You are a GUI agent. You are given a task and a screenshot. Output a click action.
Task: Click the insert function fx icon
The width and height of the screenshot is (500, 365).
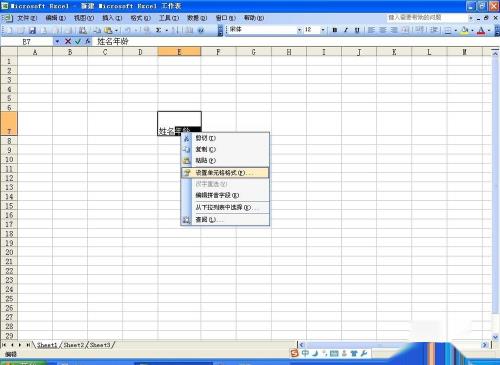click(x=88, y=41)
